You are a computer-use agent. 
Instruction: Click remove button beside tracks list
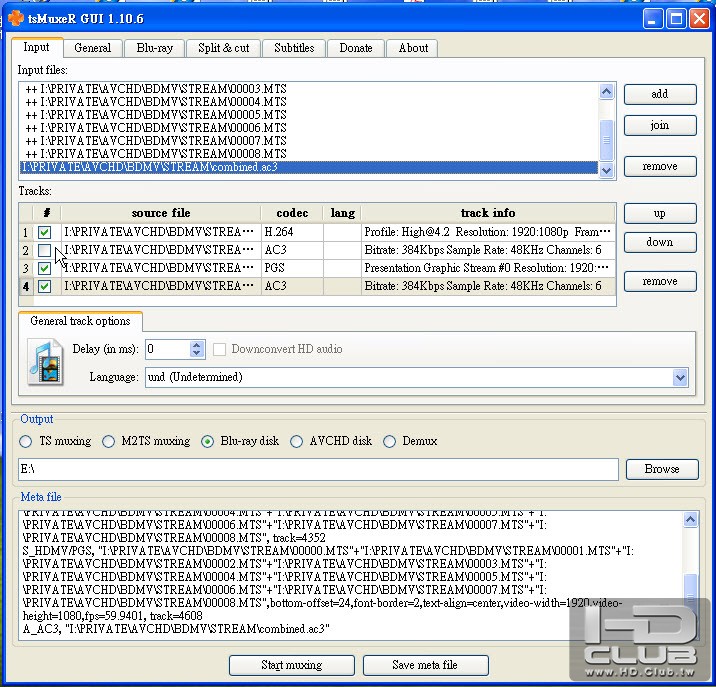(x=660, y=281)
